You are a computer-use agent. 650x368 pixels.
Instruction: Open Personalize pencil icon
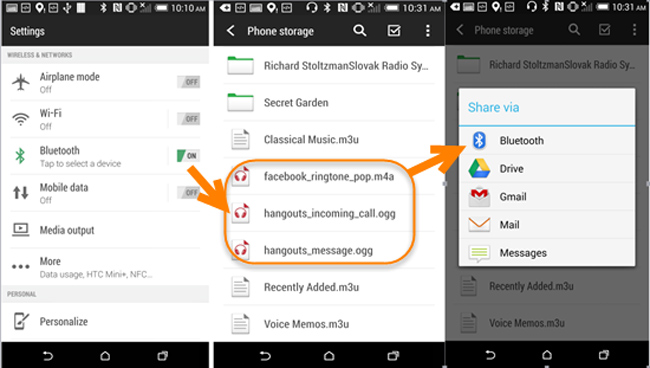click(x=21, y=321)
